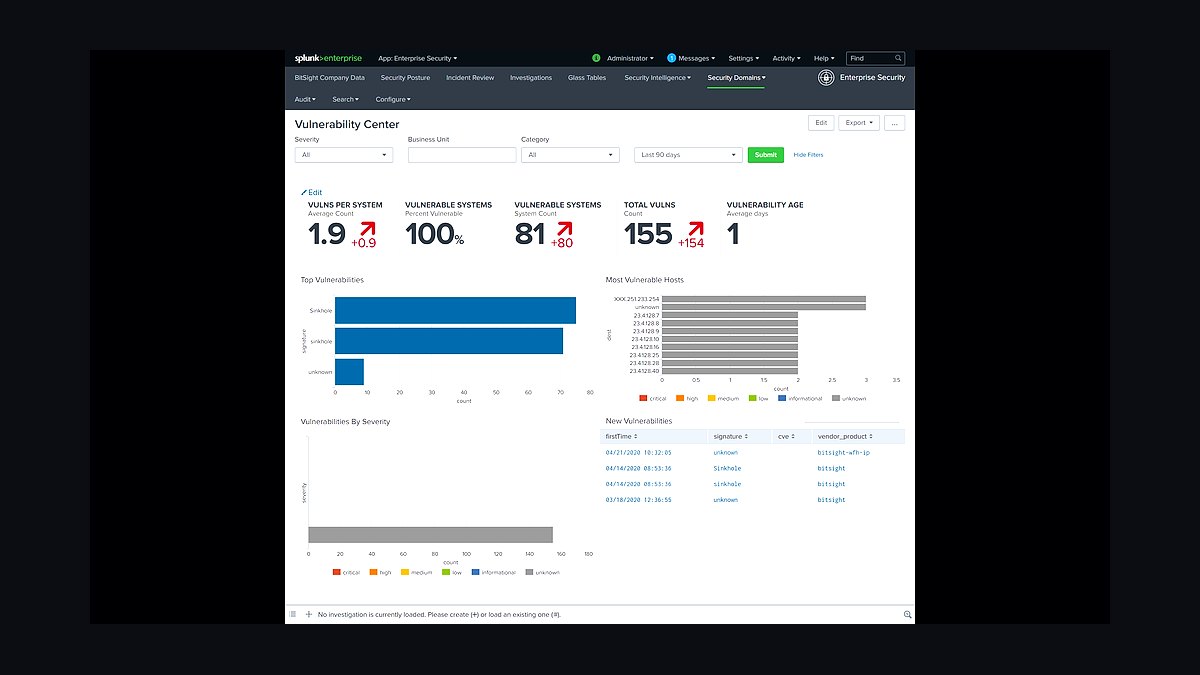1200x675 pixels.
Task: Expand the Security Intelligence menu
Action: click(x=657, y=77)
